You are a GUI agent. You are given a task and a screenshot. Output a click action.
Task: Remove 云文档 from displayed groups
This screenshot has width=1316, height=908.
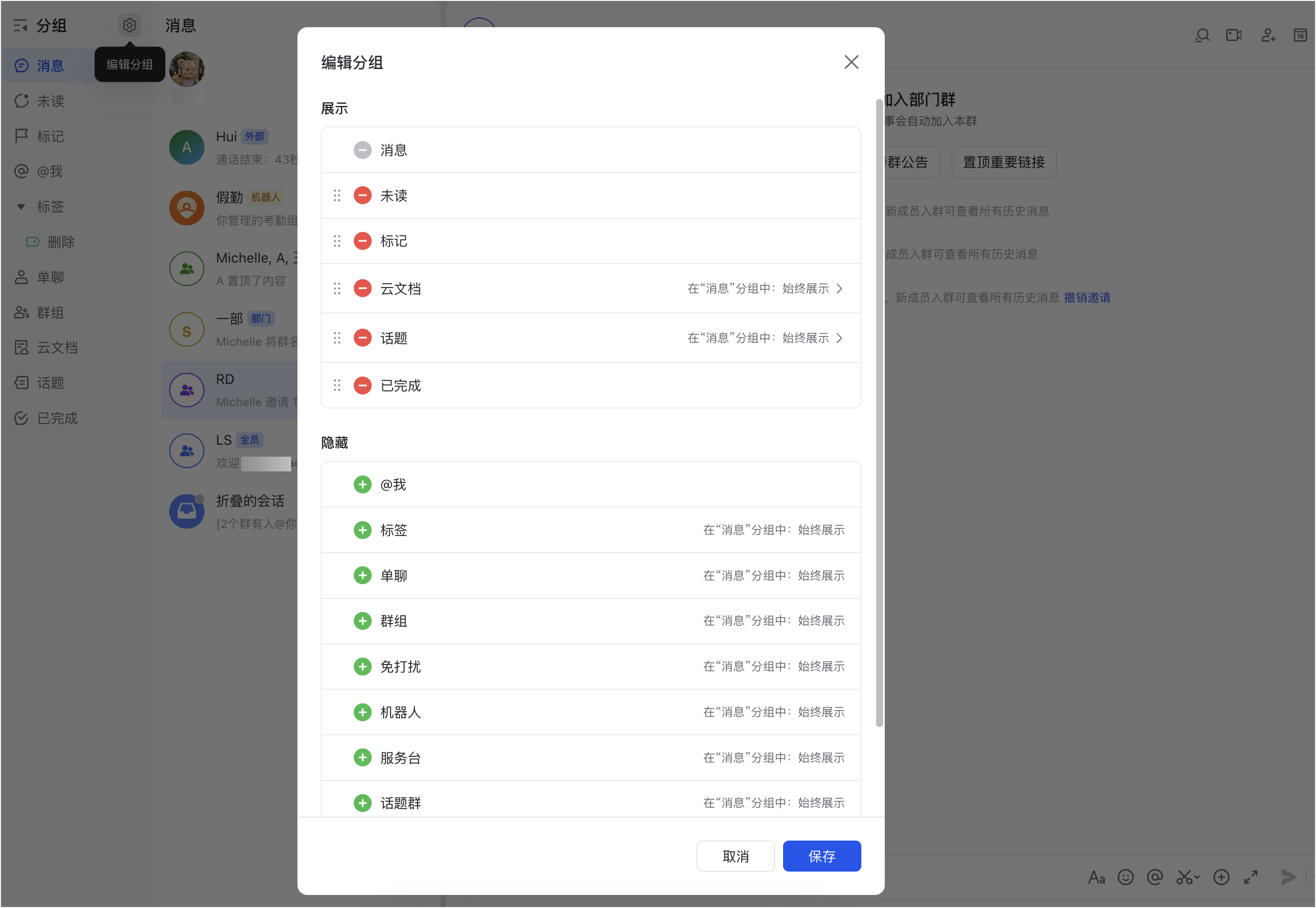point(362,289)
